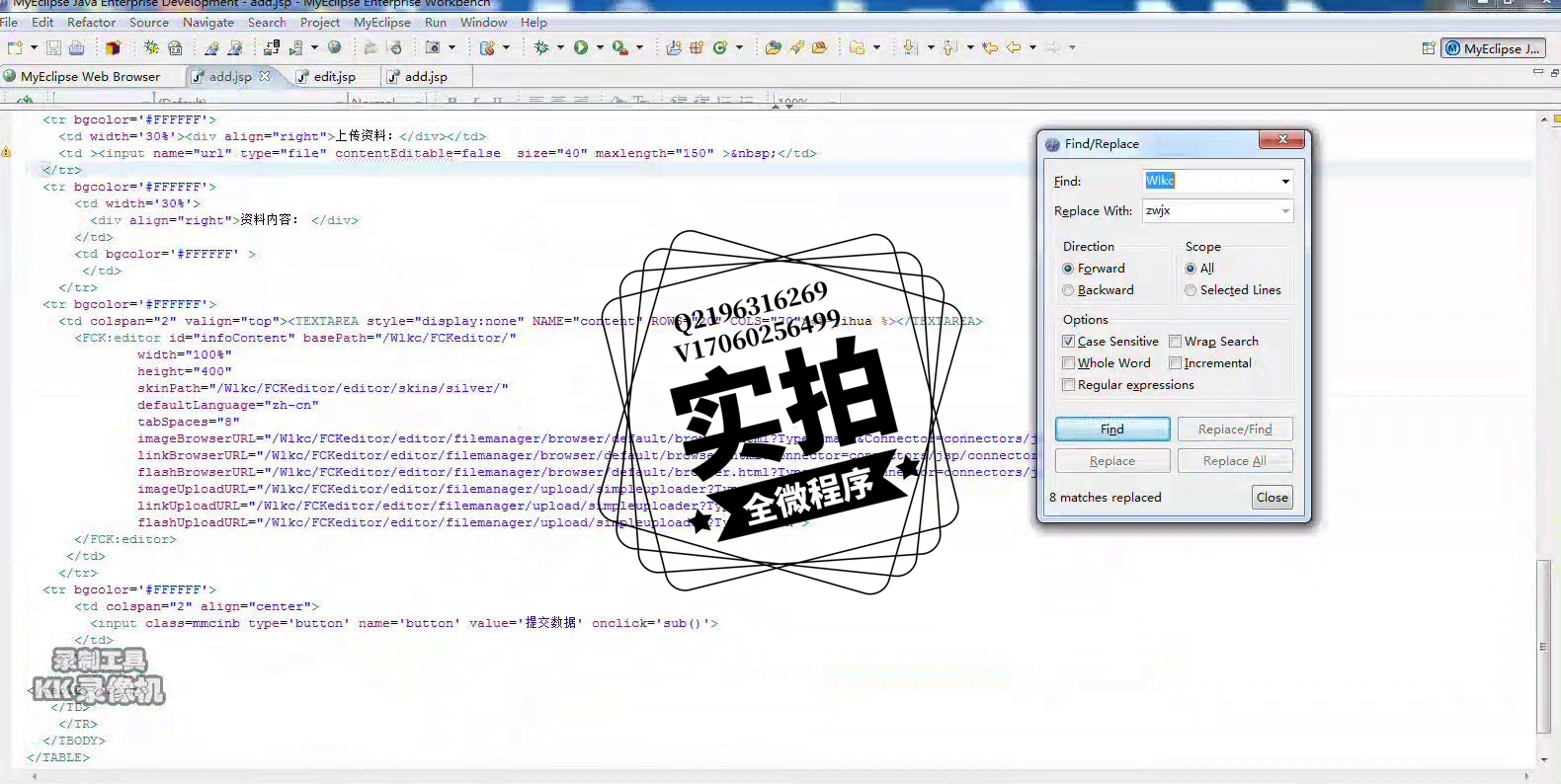
Task: Click the globe web browser toolbar icon
Action: pyautogui.click(x=335, y=47)
